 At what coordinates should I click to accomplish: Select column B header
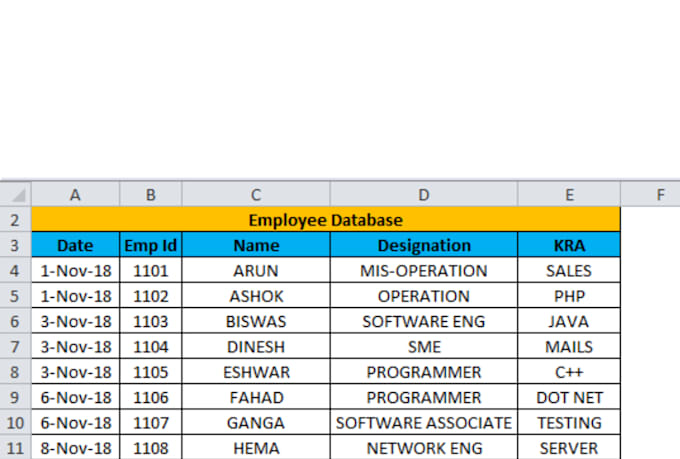click(150, 195)
